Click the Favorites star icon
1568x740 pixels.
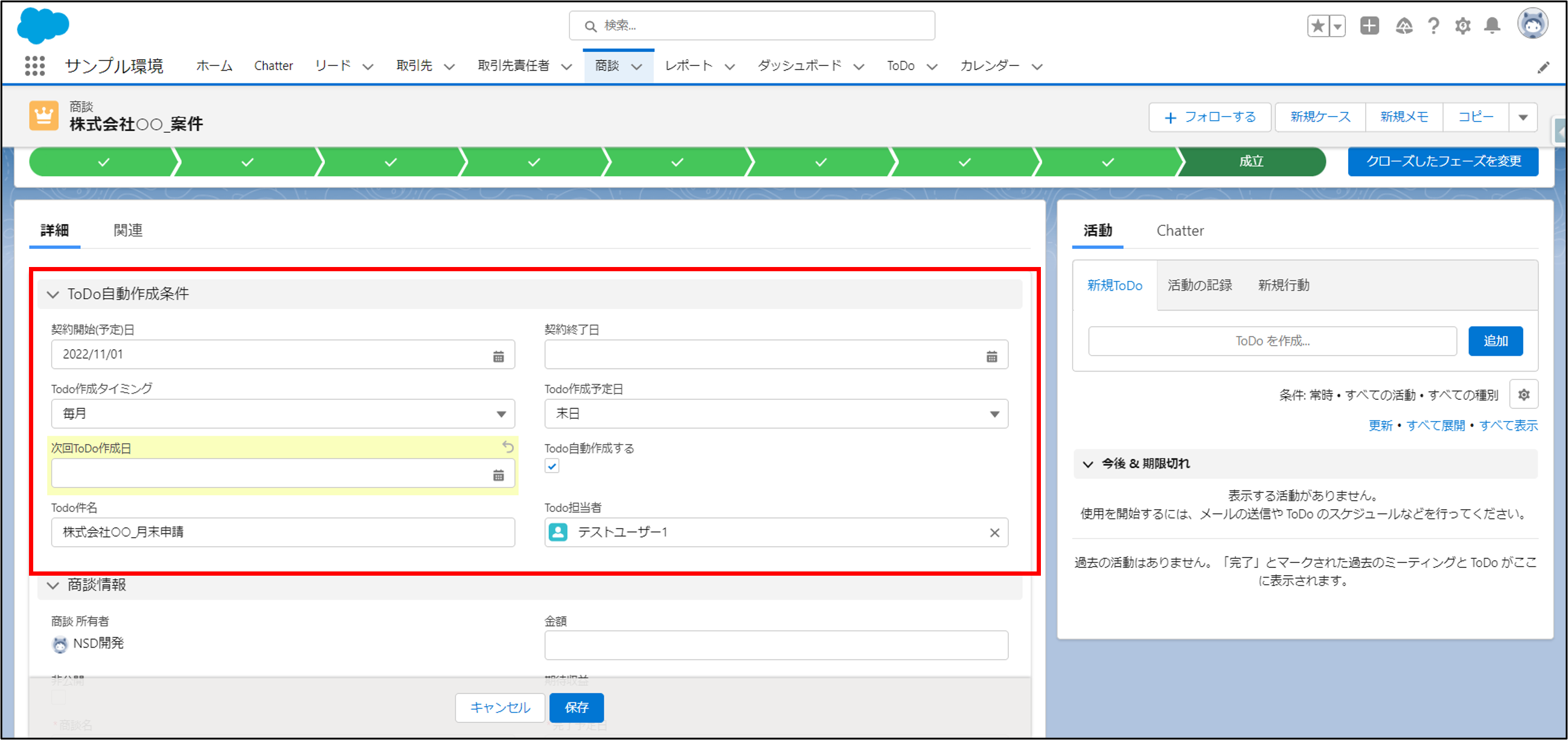pyautogui.click(x=1318, y=25)
